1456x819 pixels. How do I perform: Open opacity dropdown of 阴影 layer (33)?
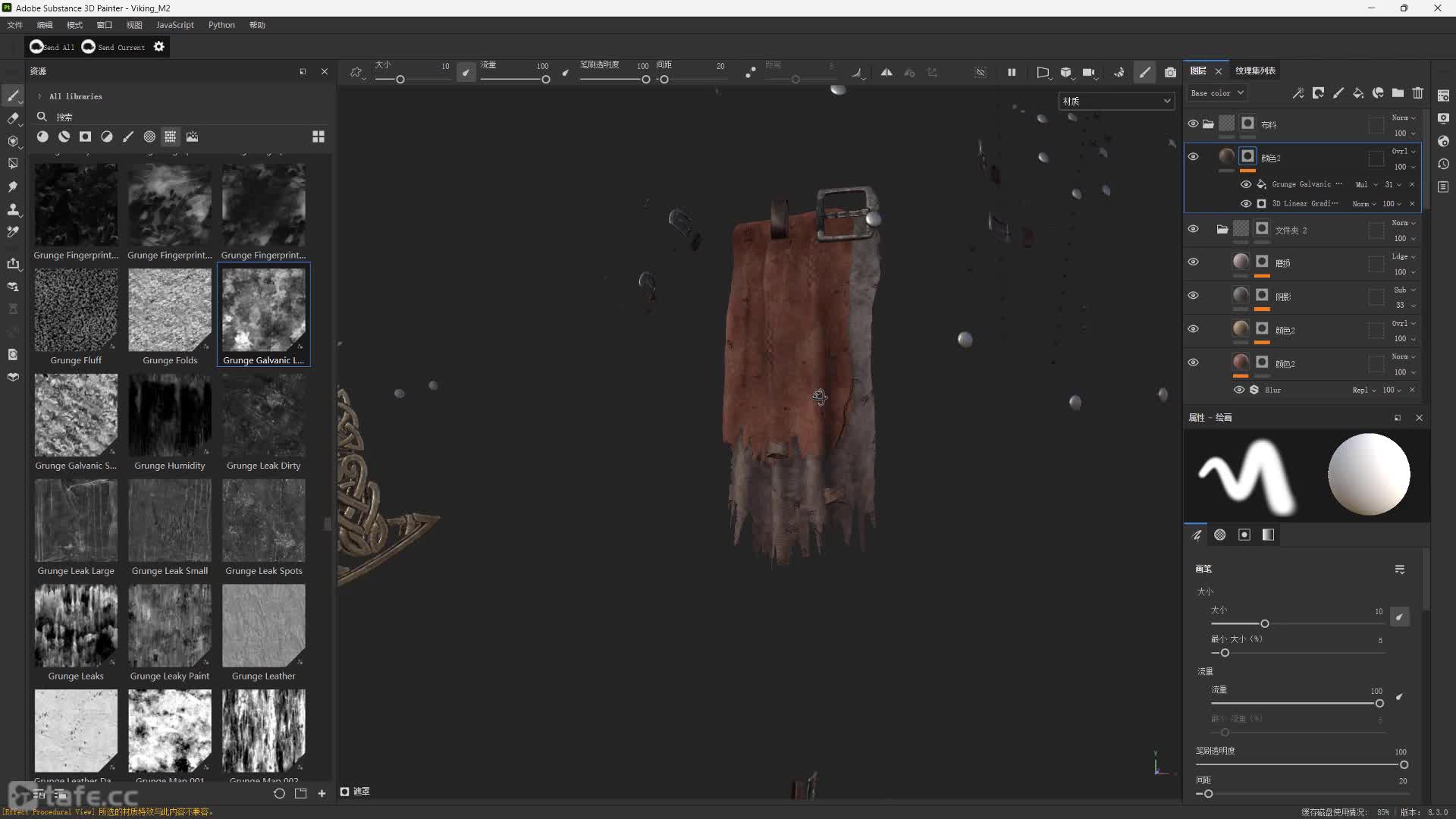[1404, 305]
